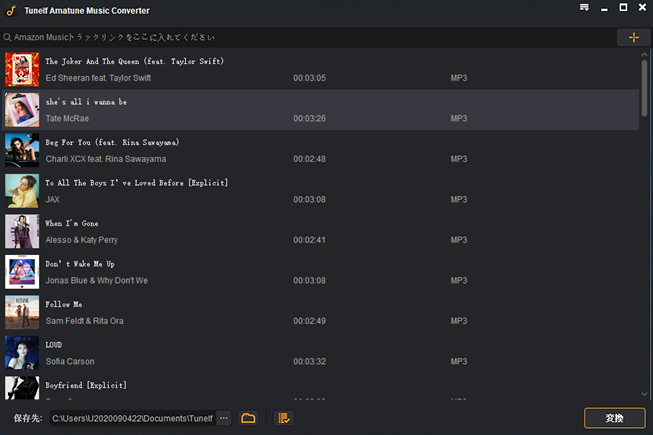Click the three-dots browse path button

click(224, 418)
